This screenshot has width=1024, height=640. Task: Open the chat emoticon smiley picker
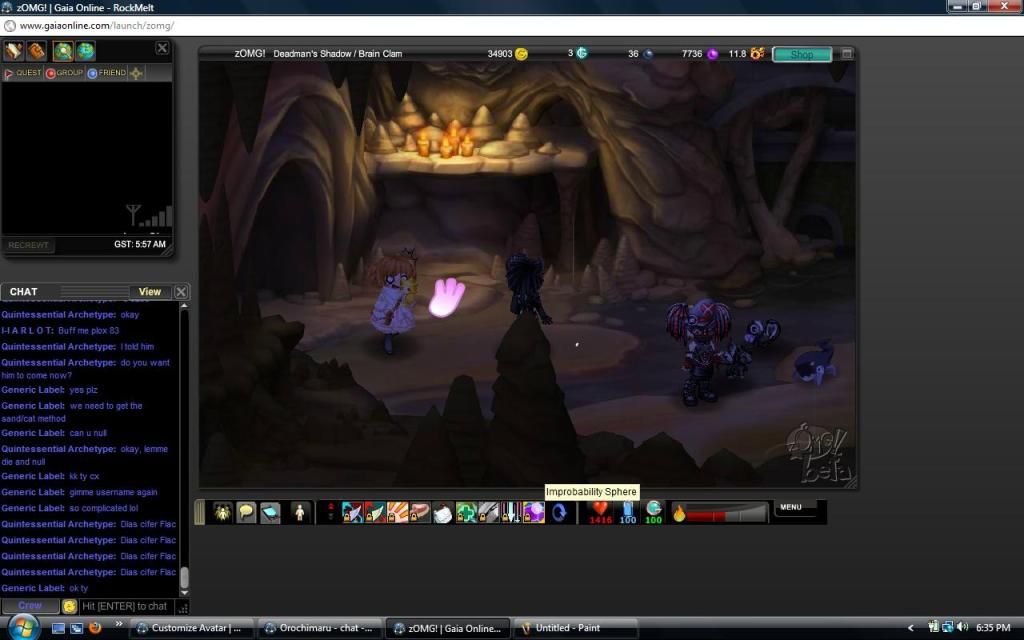point(69,607)
